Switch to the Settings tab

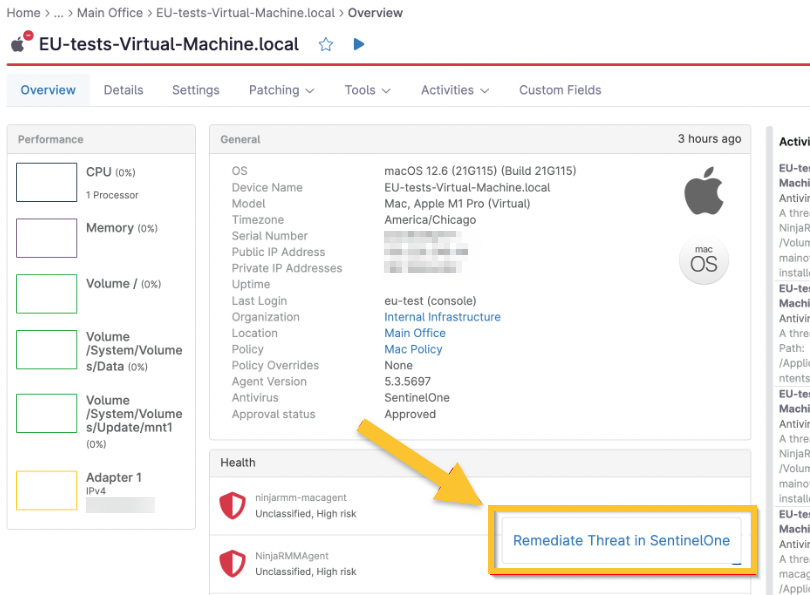pyautogui.click(x=195, y=90)
